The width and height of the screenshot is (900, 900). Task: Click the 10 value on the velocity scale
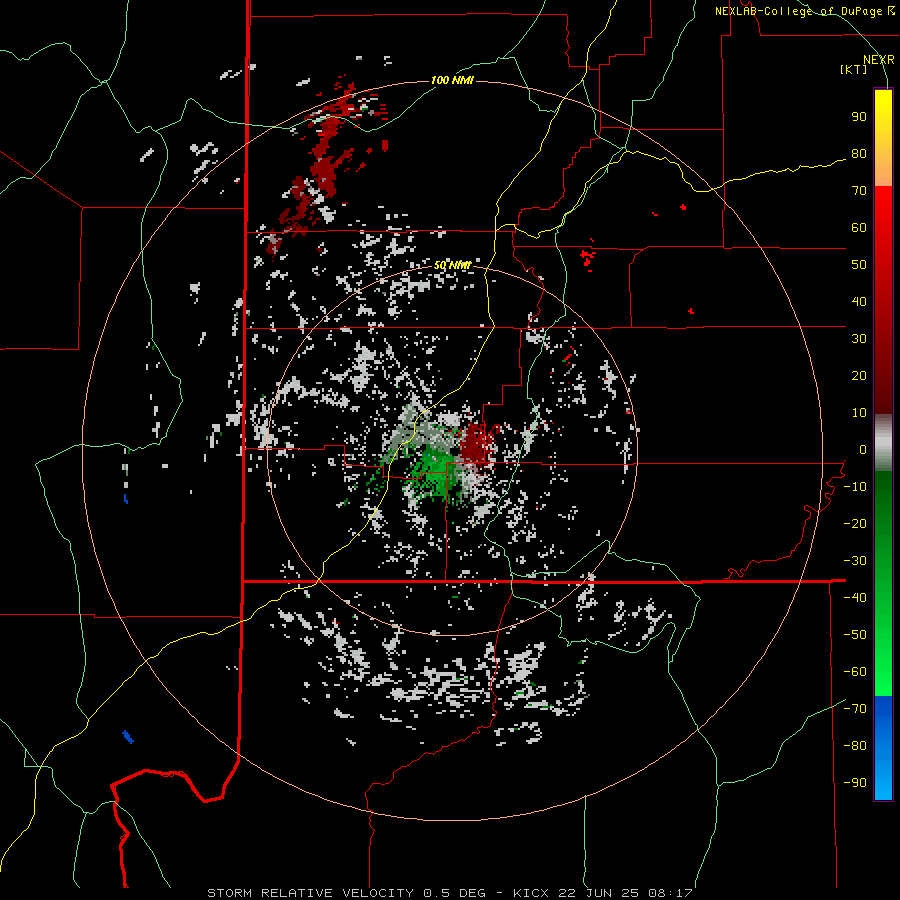[x=859, y=413]
